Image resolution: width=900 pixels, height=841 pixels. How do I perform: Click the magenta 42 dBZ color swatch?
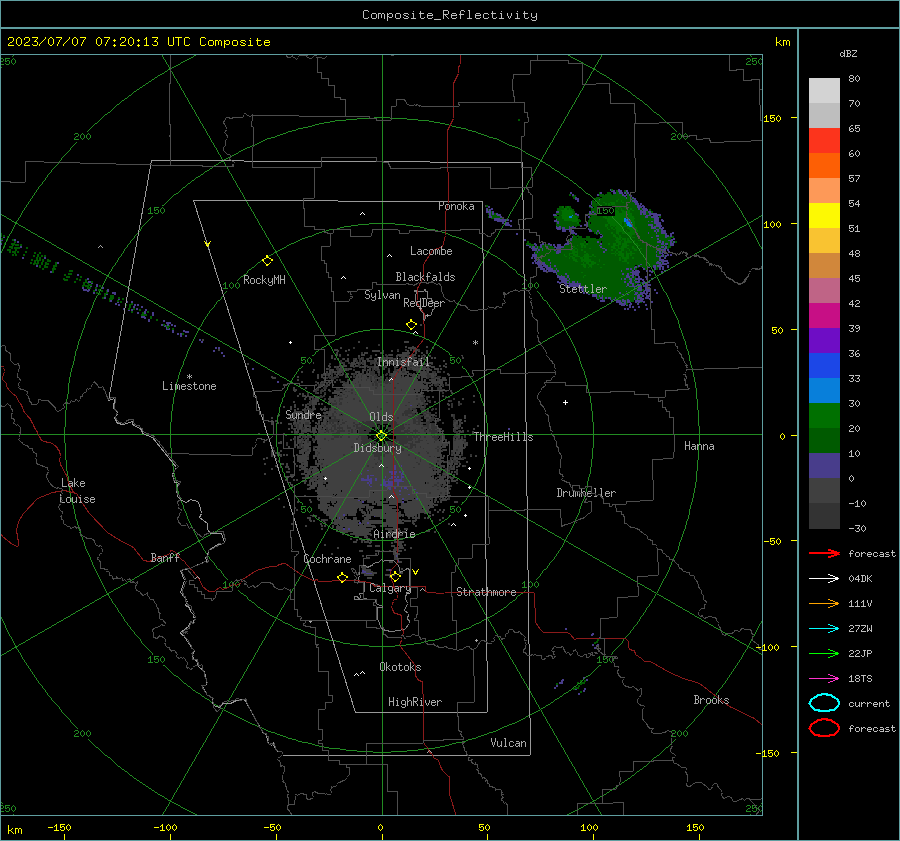(824, 315)
